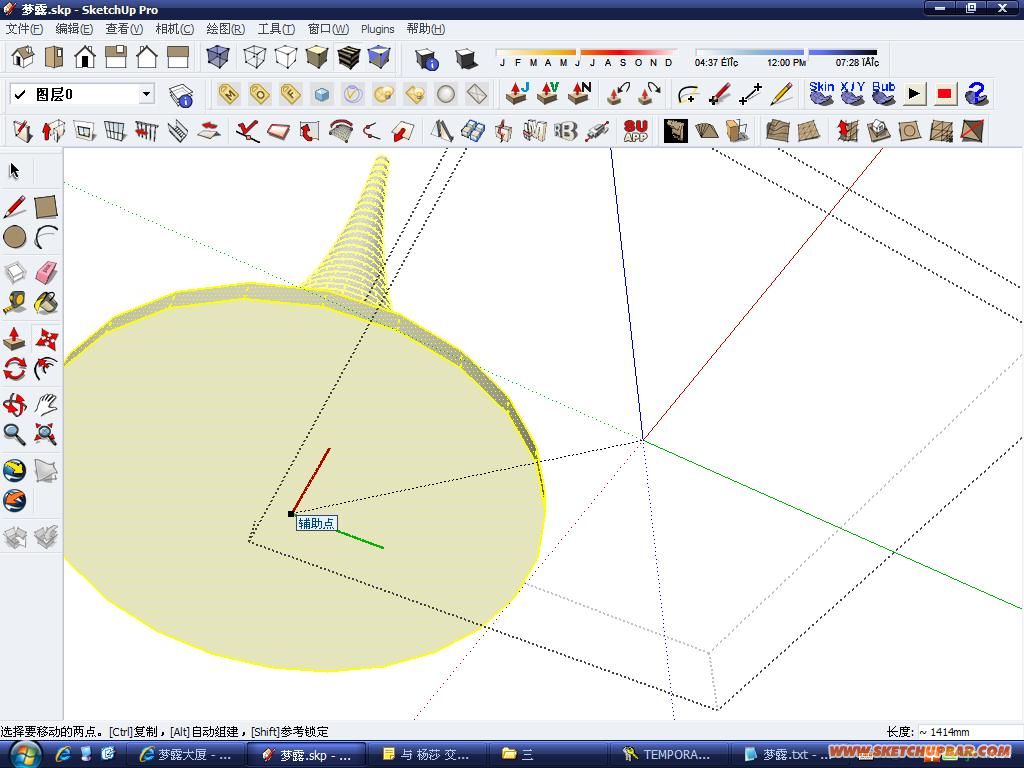Open the Windows Start button
1024x768 pixels.
[23, 754]
